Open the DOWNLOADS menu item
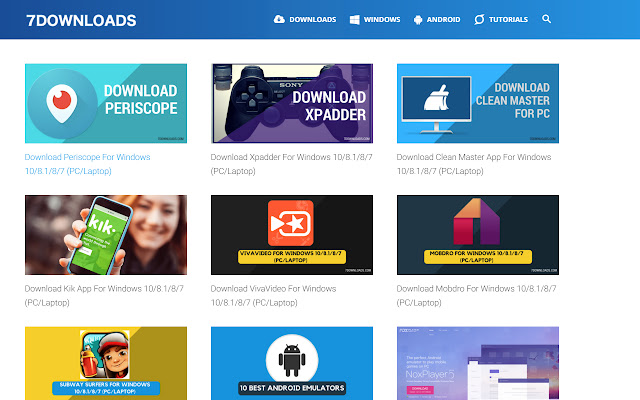 [x=313, y=20]
